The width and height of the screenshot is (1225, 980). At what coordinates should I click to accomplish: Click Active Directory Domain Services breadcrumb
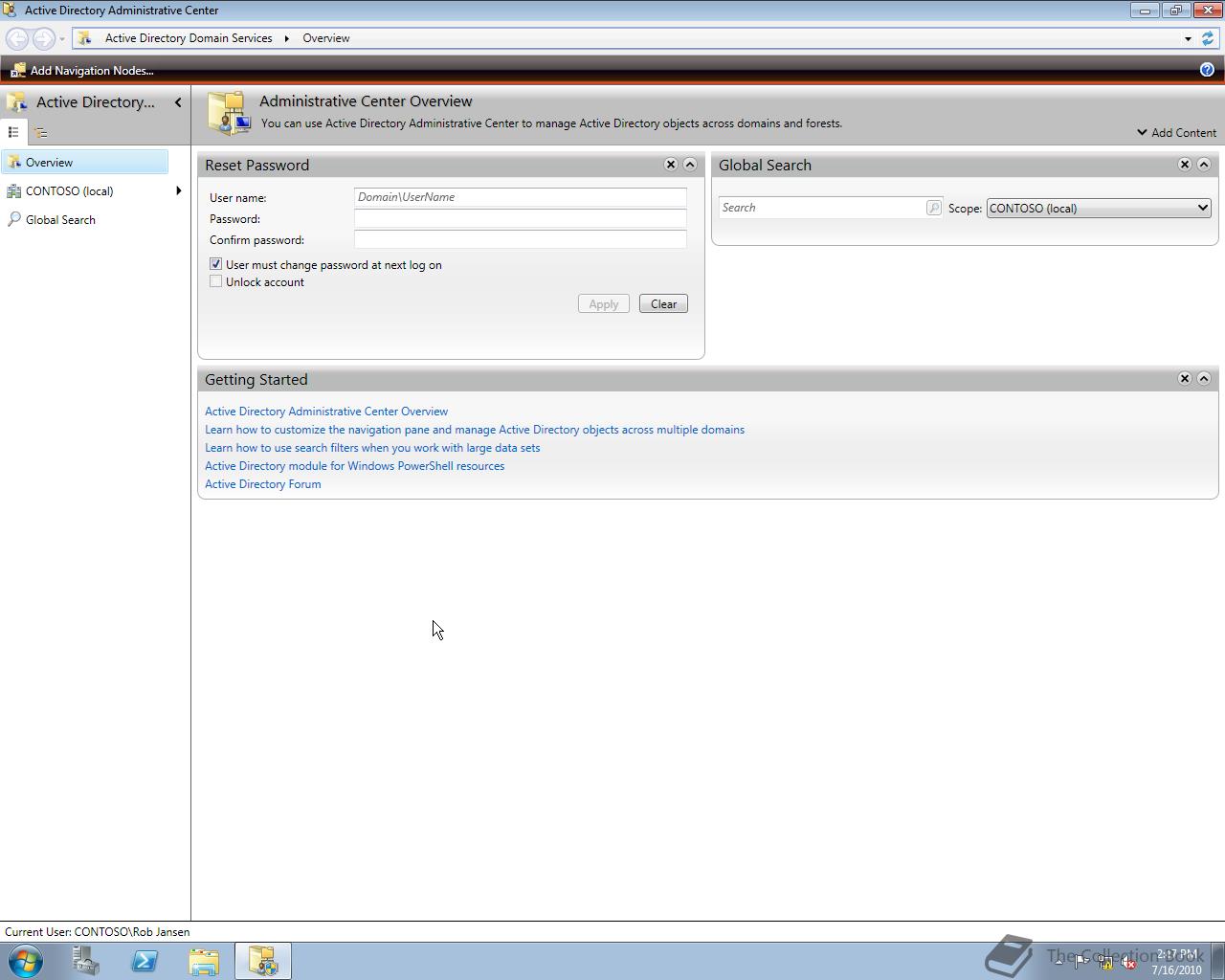point(189,38)
